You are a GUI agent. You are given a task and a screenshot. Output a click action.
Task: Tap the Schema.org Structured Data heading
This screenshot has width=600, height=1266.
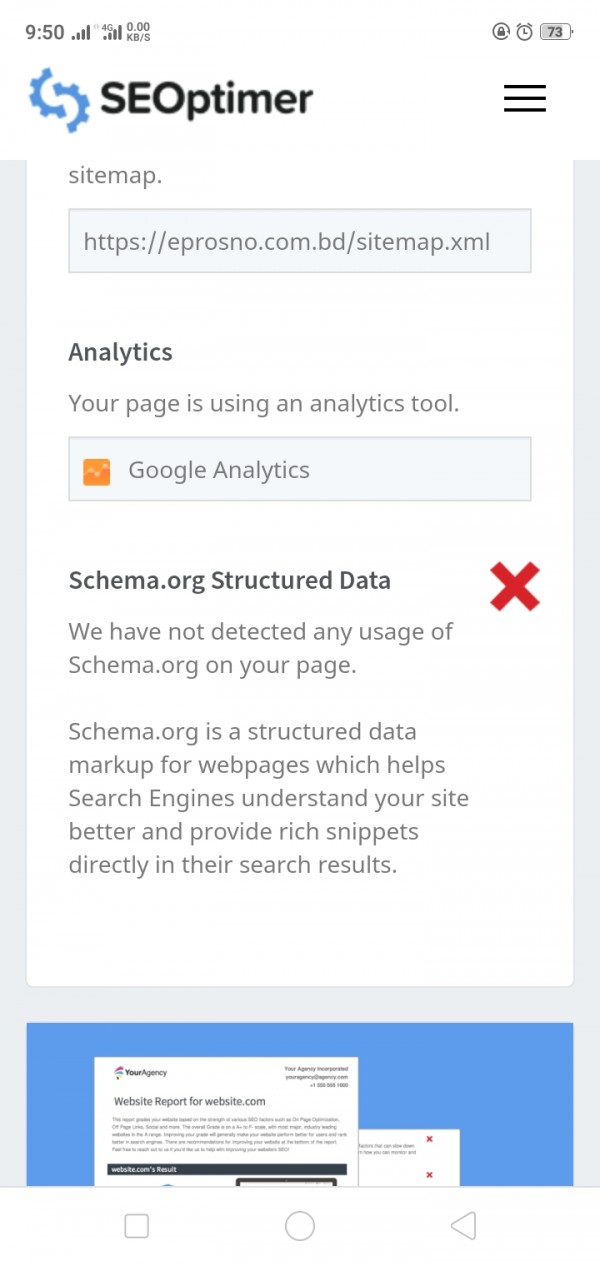click(229, 580)
